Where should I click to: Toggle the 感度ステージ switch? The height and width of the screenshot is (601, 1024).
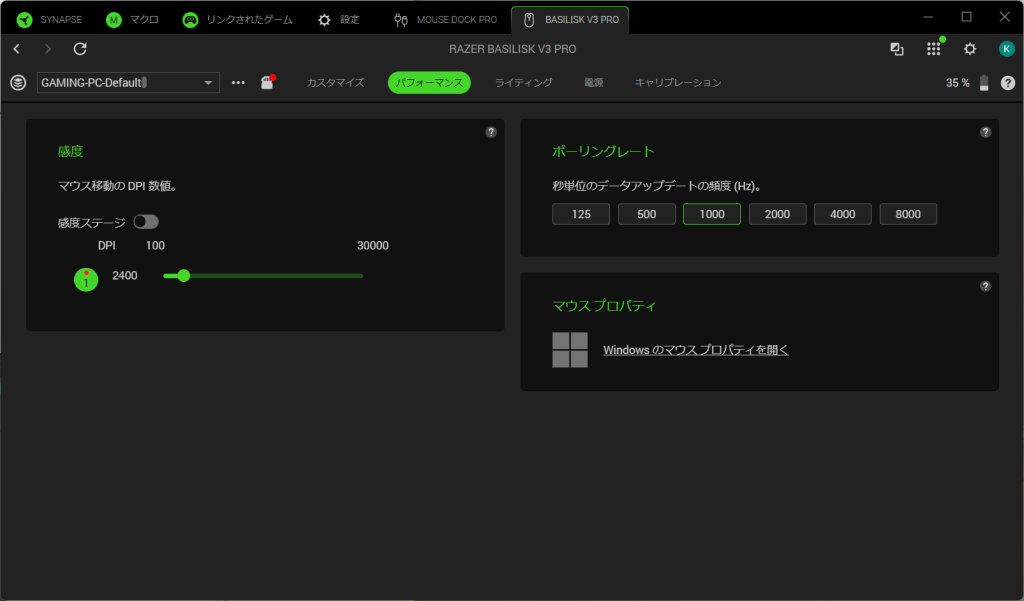(x=146, y=222)
